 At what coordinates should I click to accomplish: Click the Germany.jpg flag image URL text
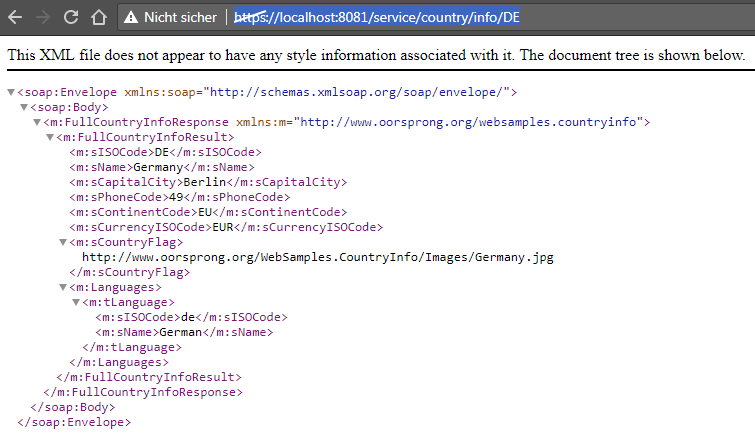(317, 257)
